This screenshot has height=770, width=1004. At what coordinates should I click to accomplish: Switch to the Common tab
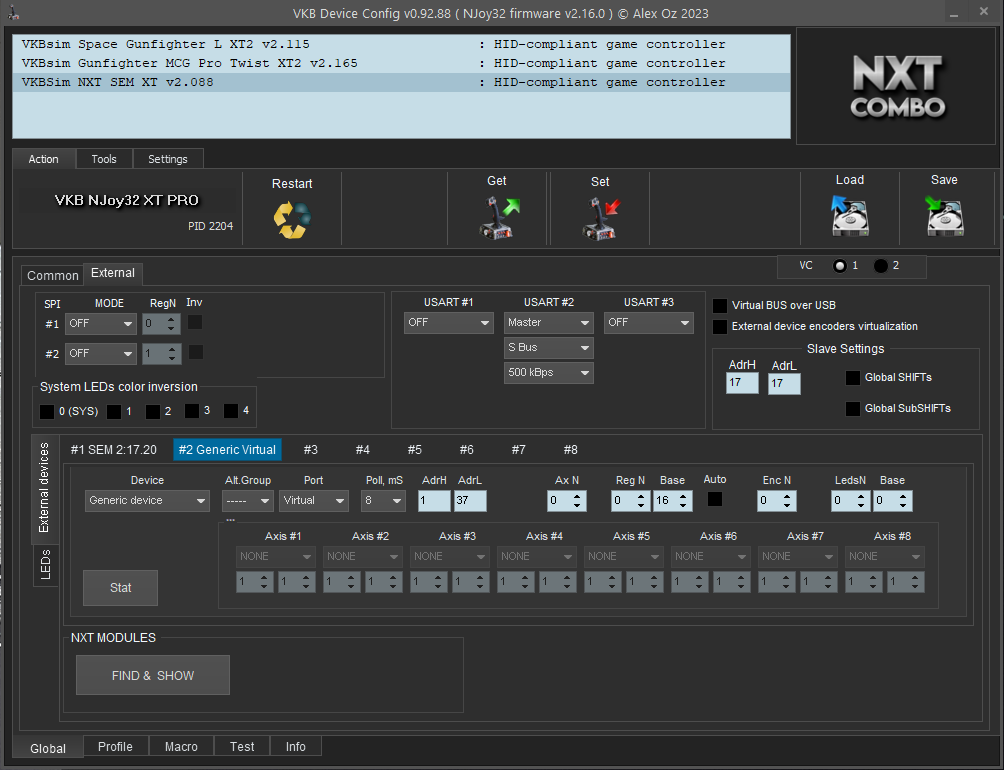coord(53,275)
